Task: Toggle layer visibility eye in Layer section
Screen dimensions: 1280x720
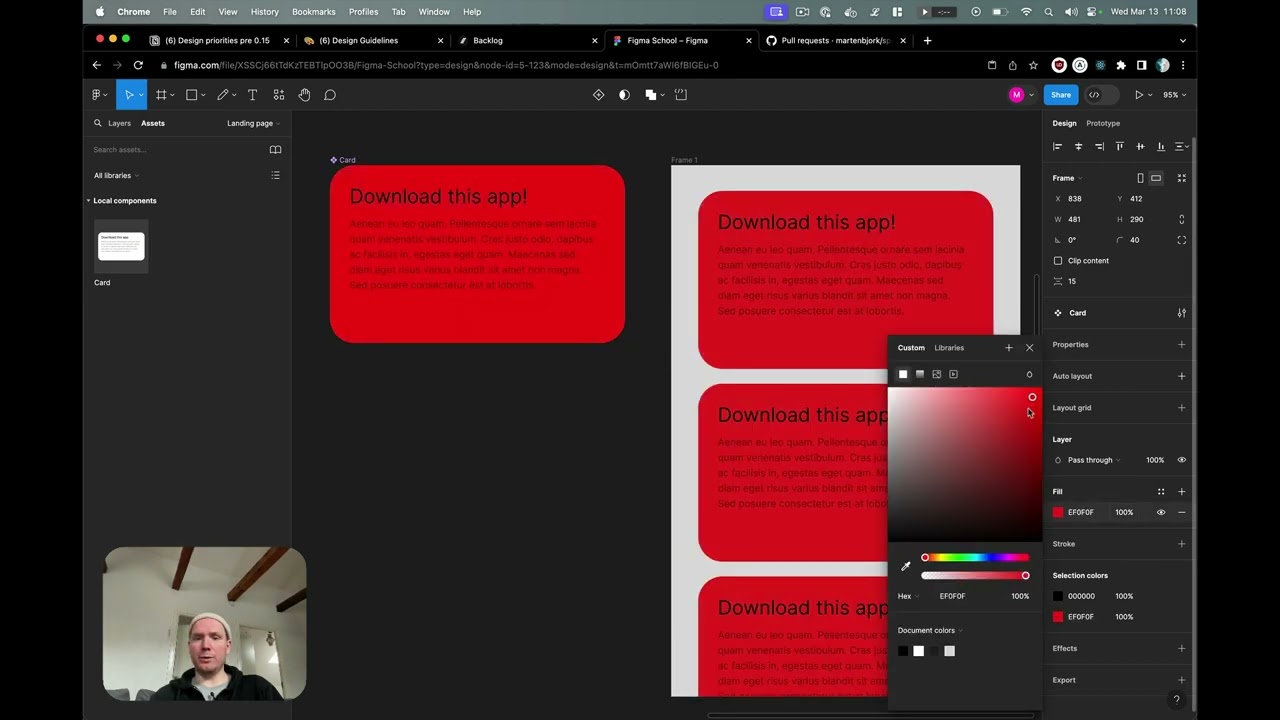Action: [x=1181, y=460]
